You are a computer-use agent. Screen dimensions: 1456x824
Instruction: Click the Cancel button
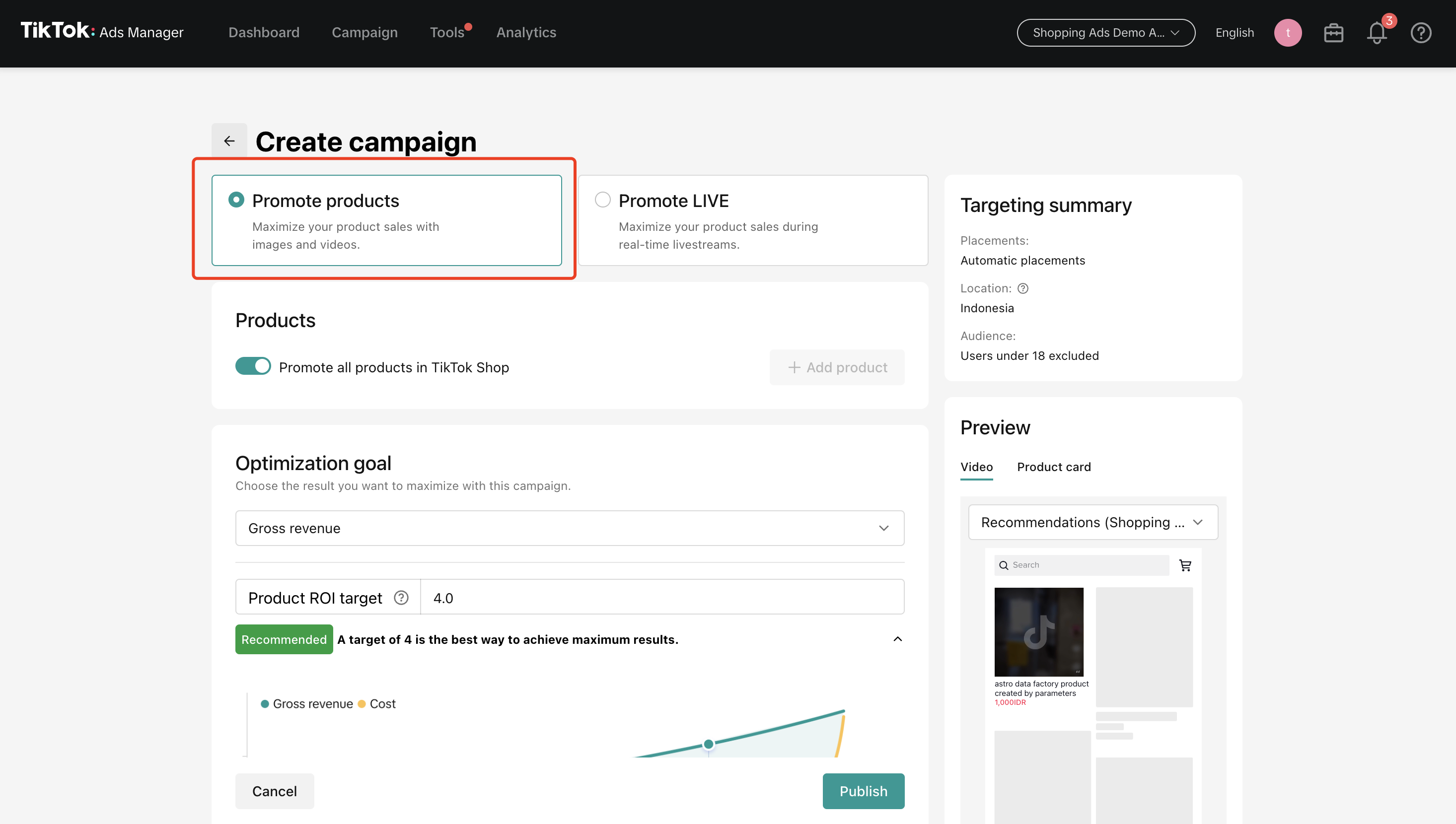coord(274,791)
